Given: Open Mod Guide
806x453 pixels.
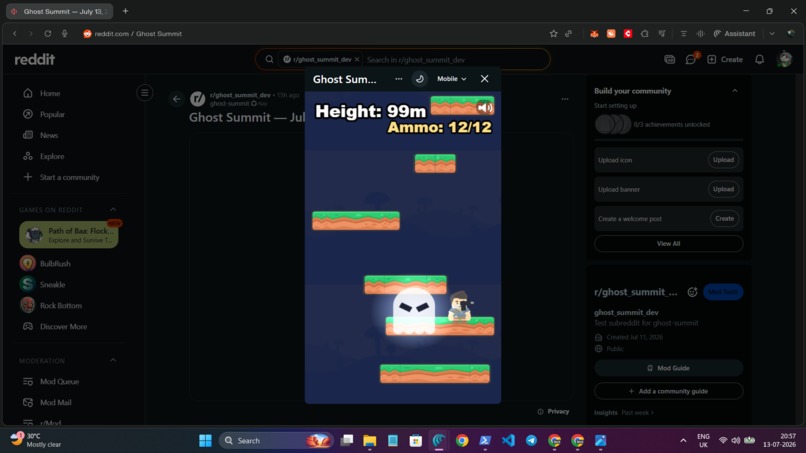Looking at the screenshot, I should click(x=668, y=368).
